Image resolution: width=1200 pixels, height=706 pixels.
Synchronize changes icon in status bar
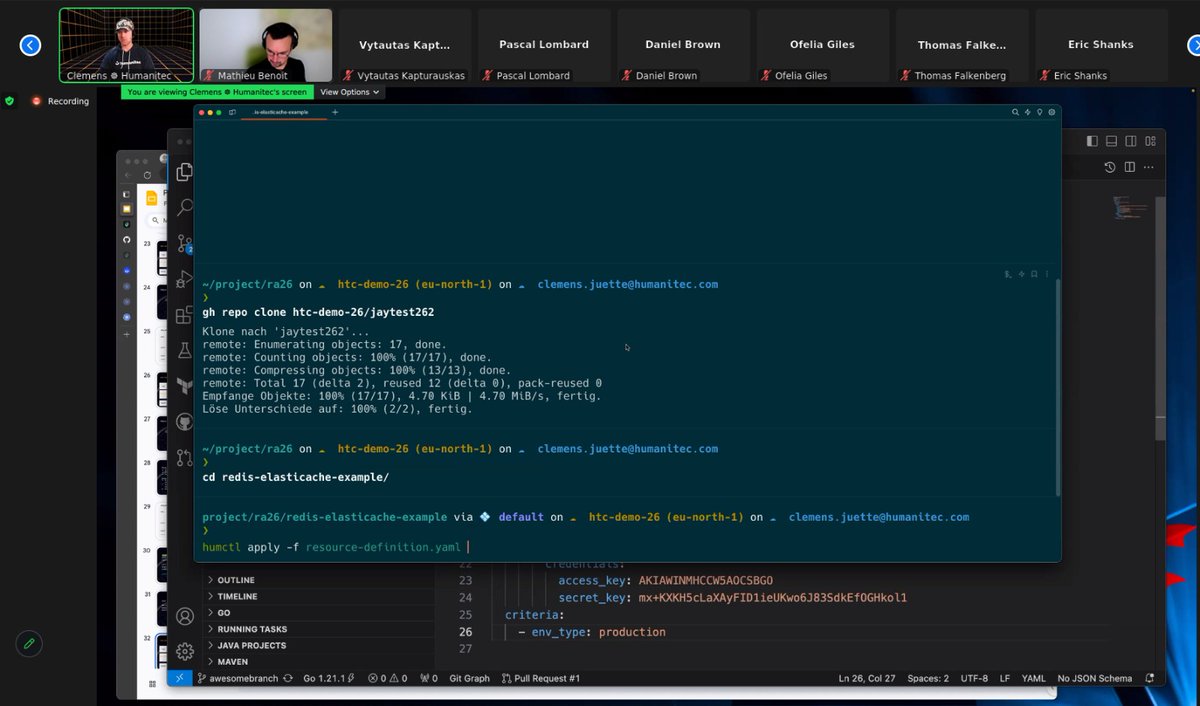288,678
